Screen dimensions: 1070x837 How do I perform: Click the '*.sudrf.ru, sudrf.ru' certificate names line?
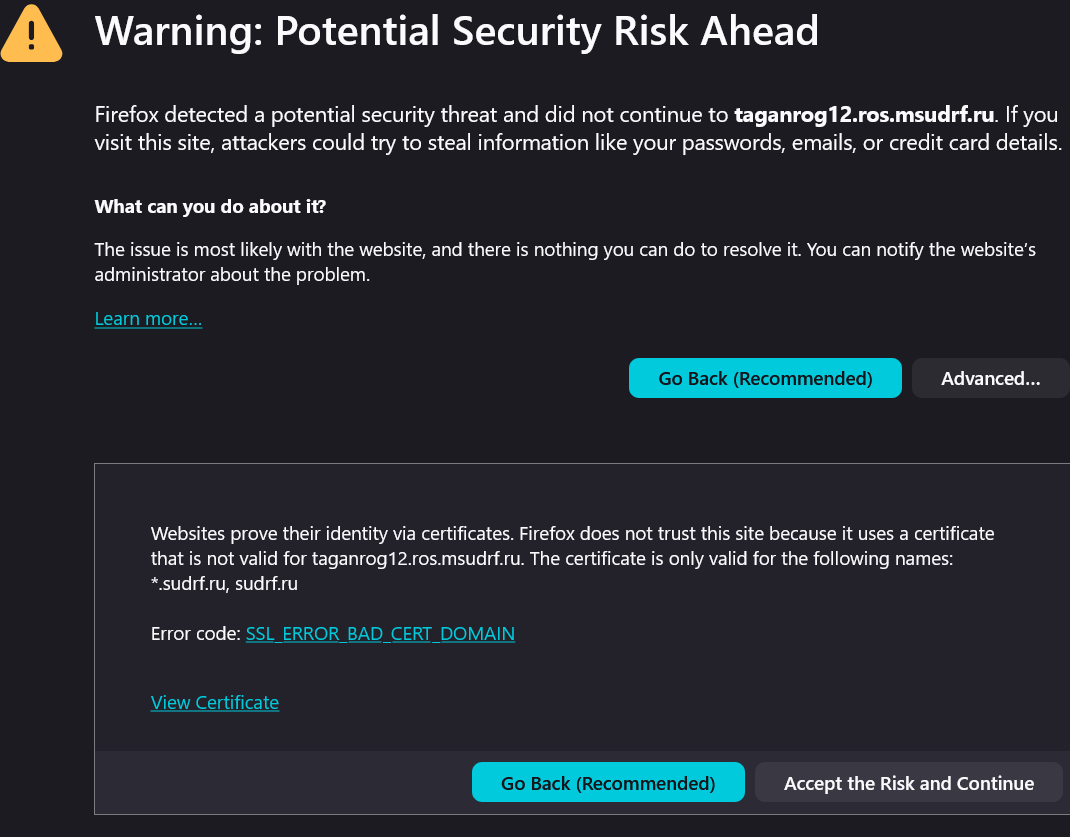click(224, 584)
